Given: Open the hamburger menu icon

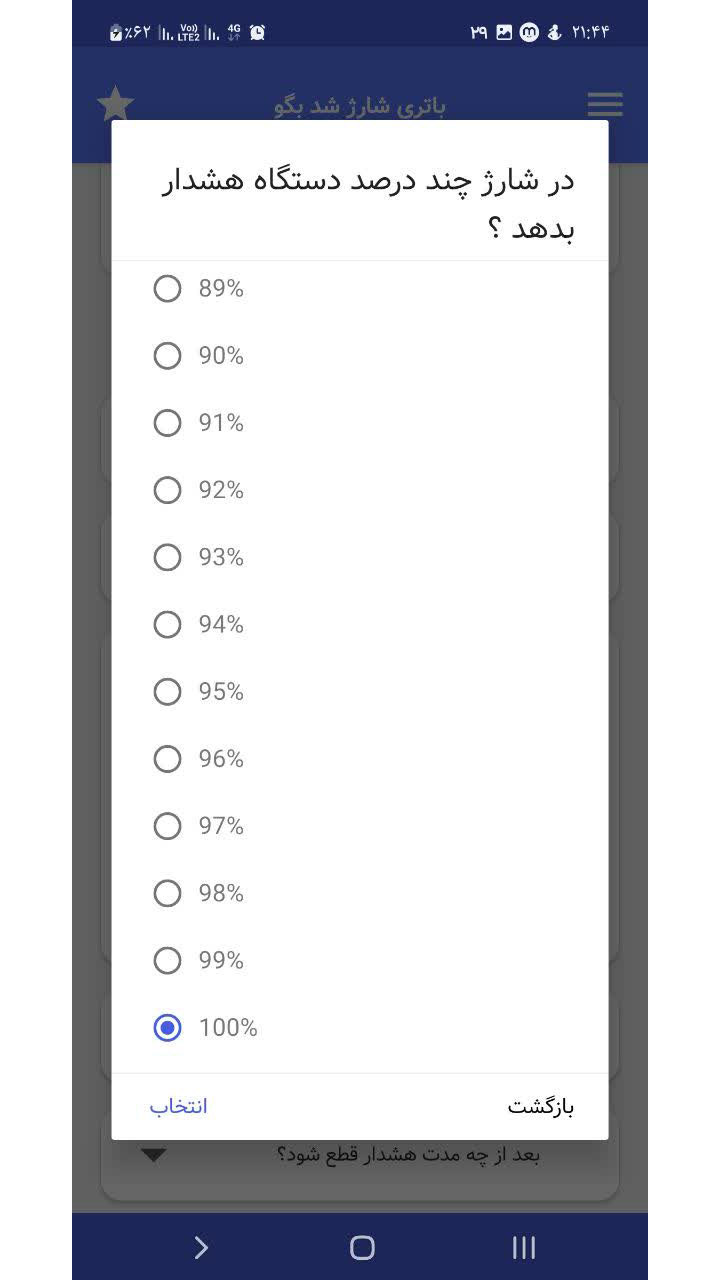Looking at the screenshot, I should point(605,104).
